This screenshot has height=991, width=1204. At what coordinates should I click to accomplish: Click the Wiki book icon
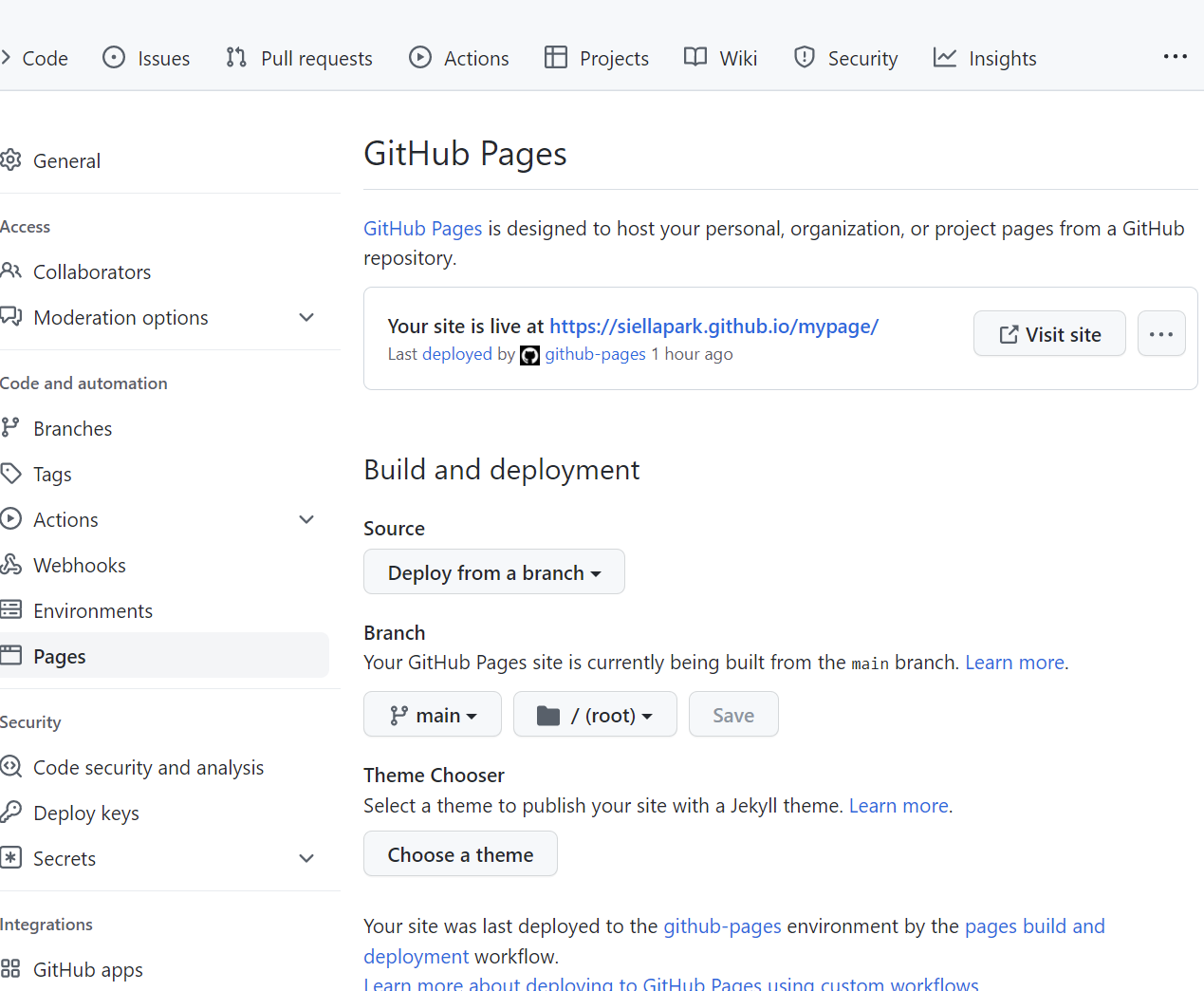point(695,57)
